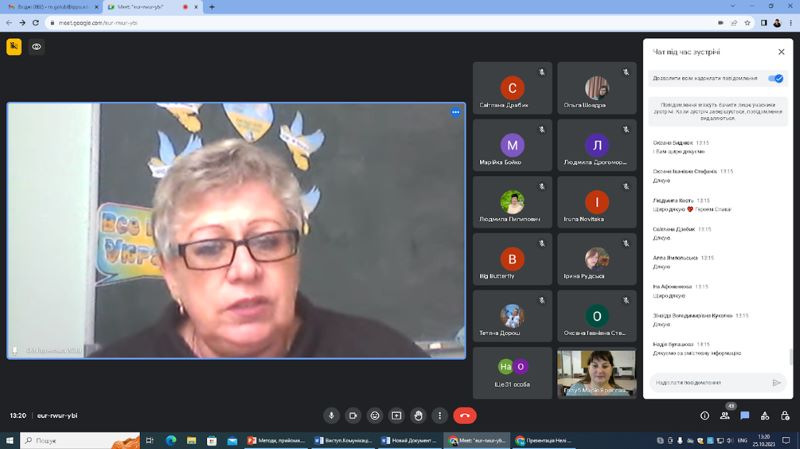Viewport: 800px width, 449px height.
Task: Switch to the PowerPoint 'Методи, прийоми...' taskbar window
Action: (276, 440)
